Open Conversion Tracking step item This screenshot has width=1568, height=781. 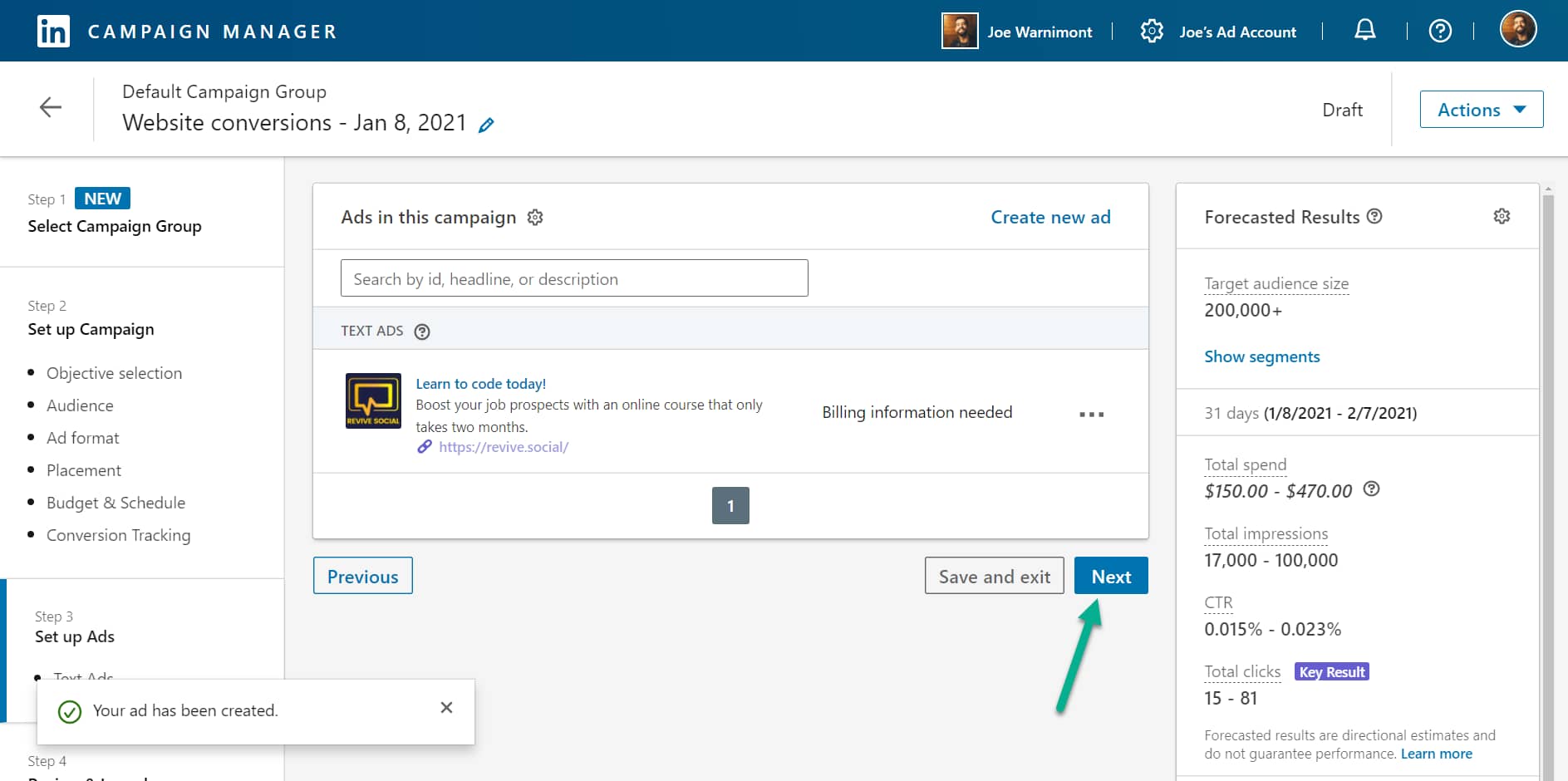118,535
